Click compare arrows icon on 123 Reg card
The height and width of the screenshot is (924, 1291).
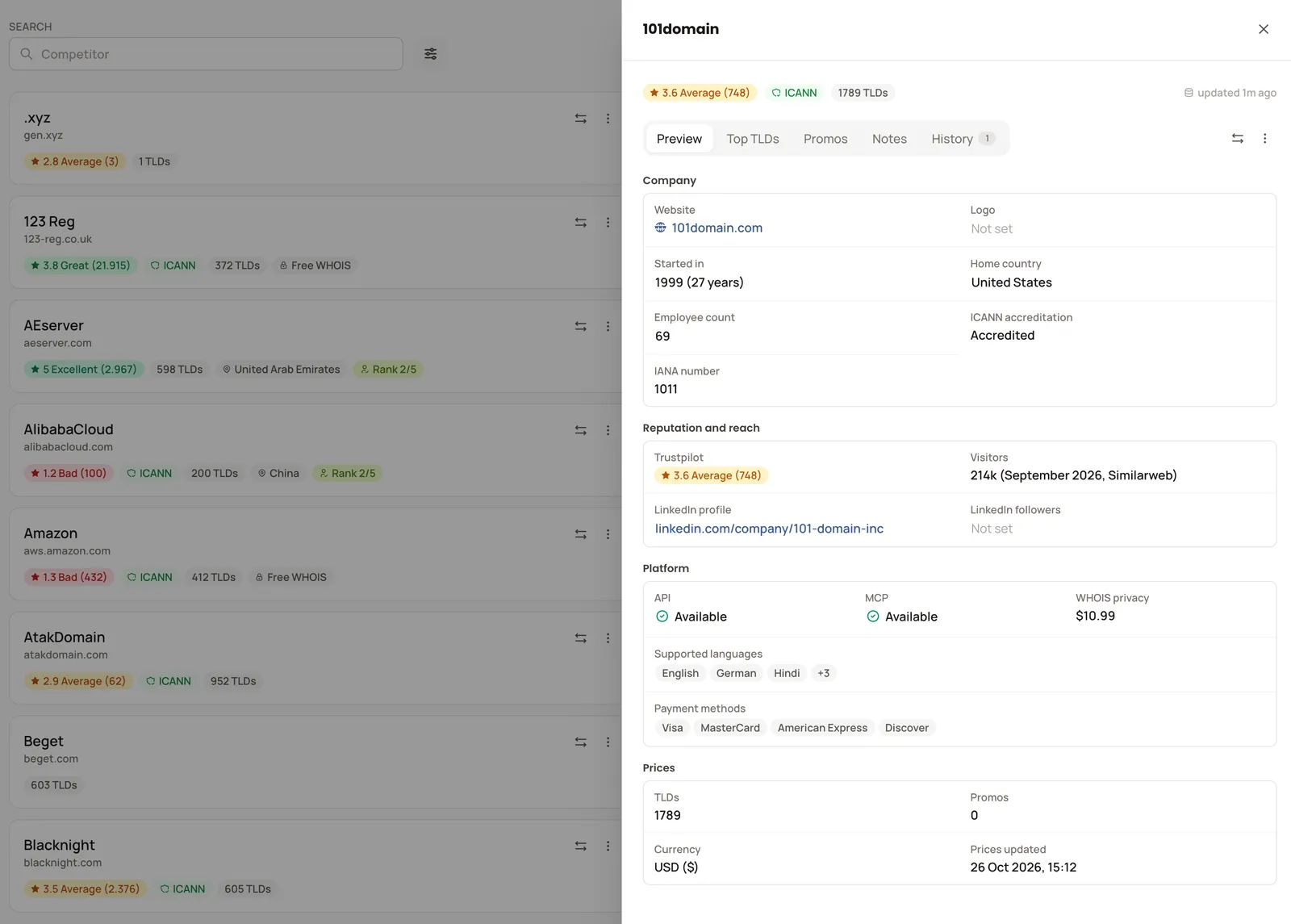click(580, 223)
